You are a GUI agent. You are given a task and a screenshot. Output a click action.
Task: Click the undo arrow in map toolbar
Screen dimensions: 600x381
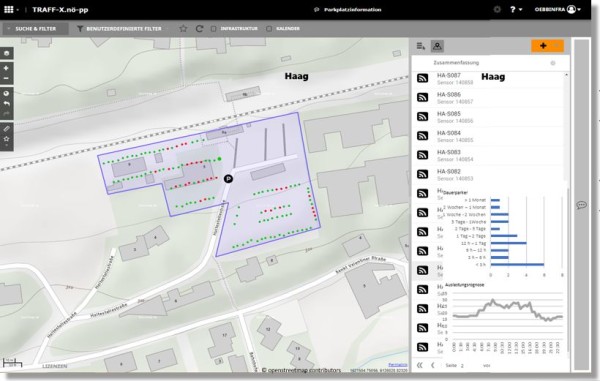pos(7,103)
